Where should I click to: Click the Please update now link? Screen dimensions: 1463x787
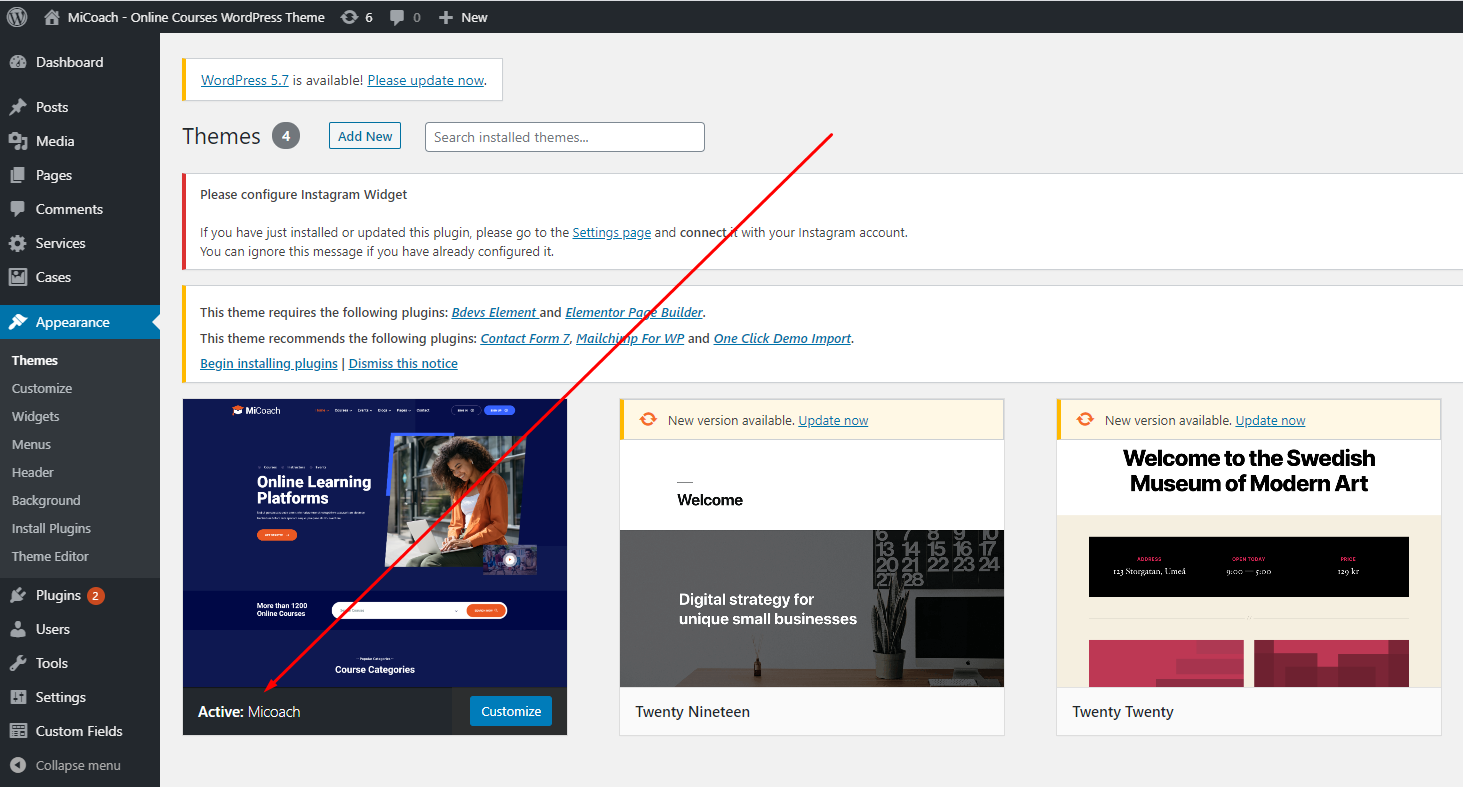tap(426, 80)
